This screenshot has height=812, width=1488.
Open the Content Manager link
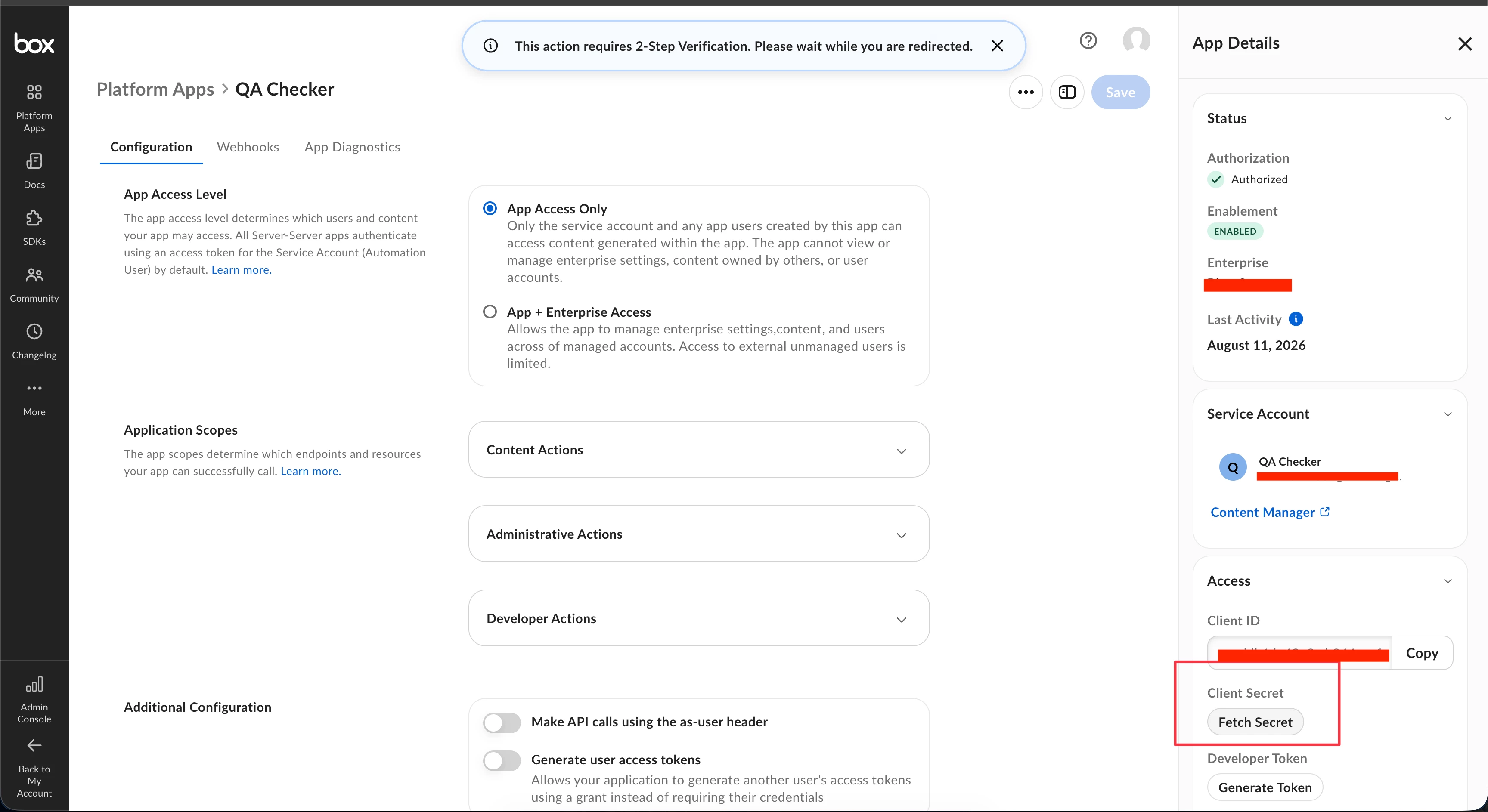tap(1270, 512)
